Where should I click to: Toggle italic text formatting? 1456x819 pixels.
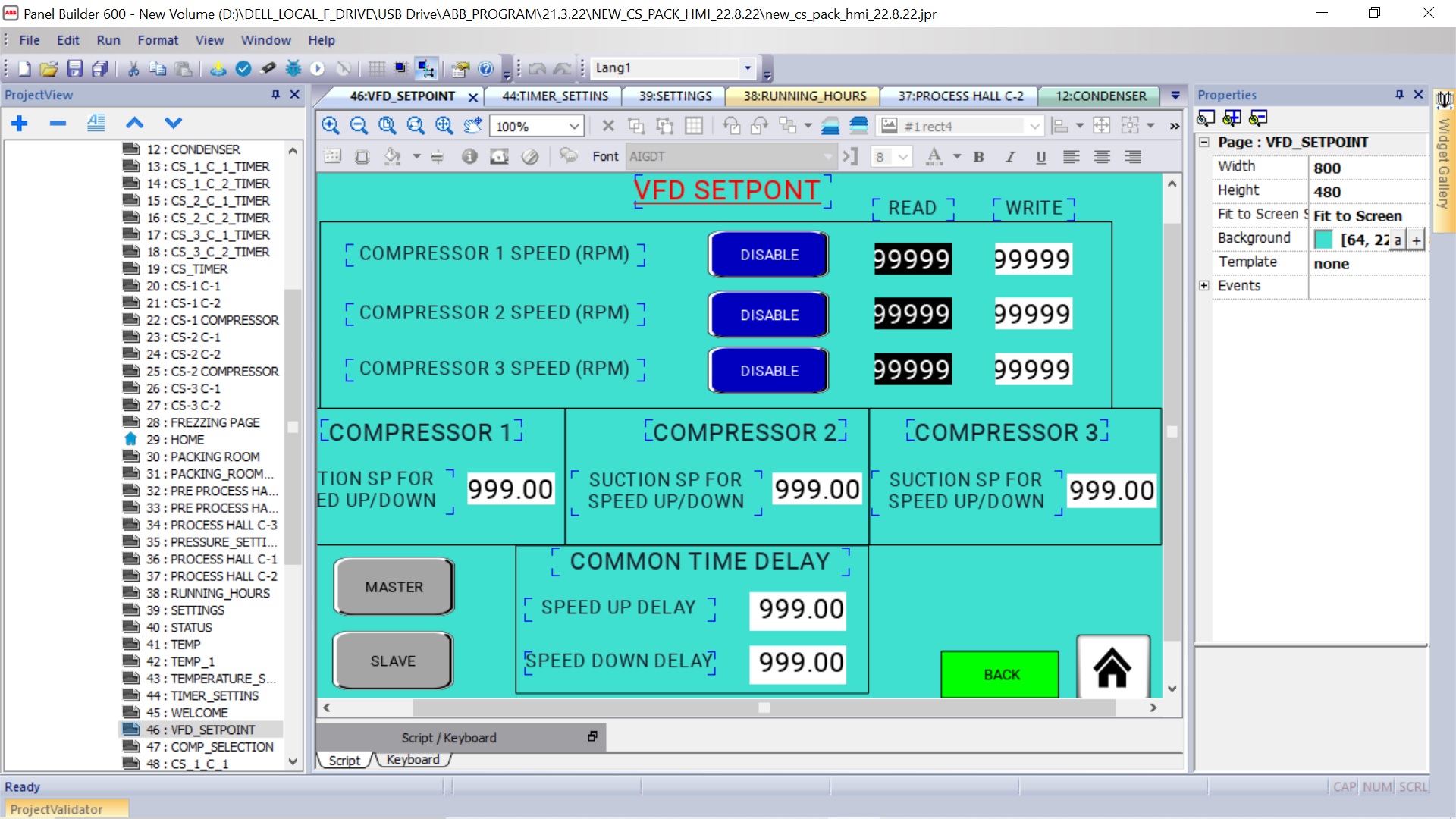pyautogui.click(x=1010, y=157)
